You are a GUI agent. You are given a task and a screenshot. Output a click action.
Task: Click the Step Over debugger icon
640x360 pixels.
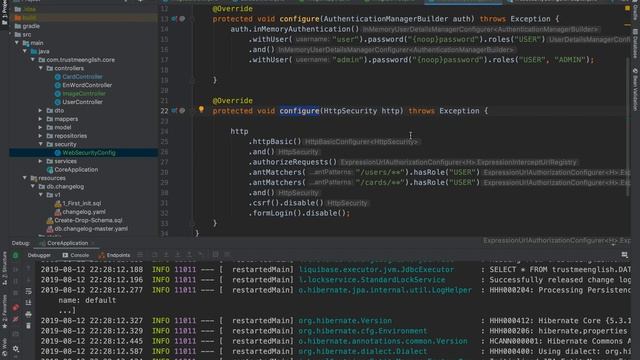tap(155, 255)
